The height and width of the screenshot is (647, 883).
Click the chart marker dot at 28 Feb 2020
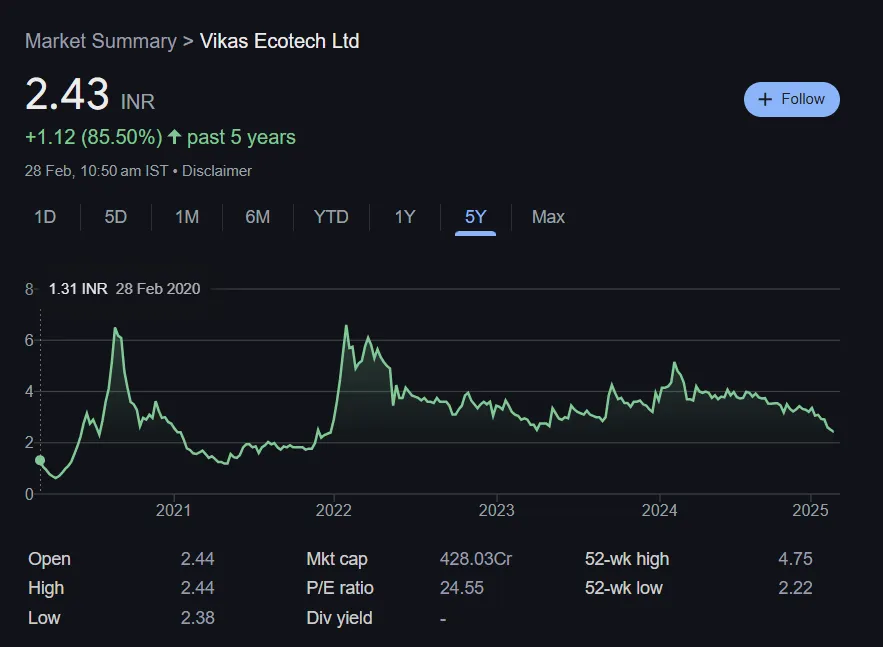point(40,460)
